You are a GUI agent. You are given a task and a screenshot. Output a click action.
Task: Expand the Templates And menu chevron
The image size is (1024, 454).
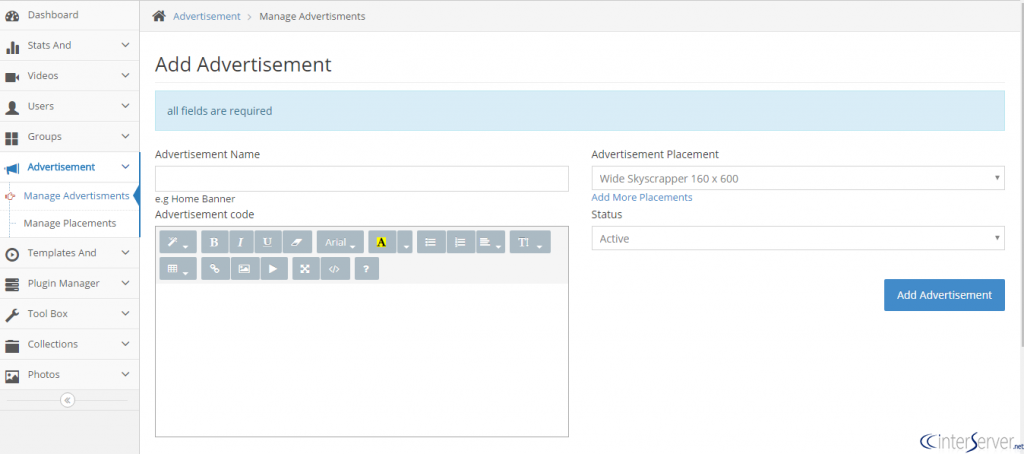click(x=125, y=253)
